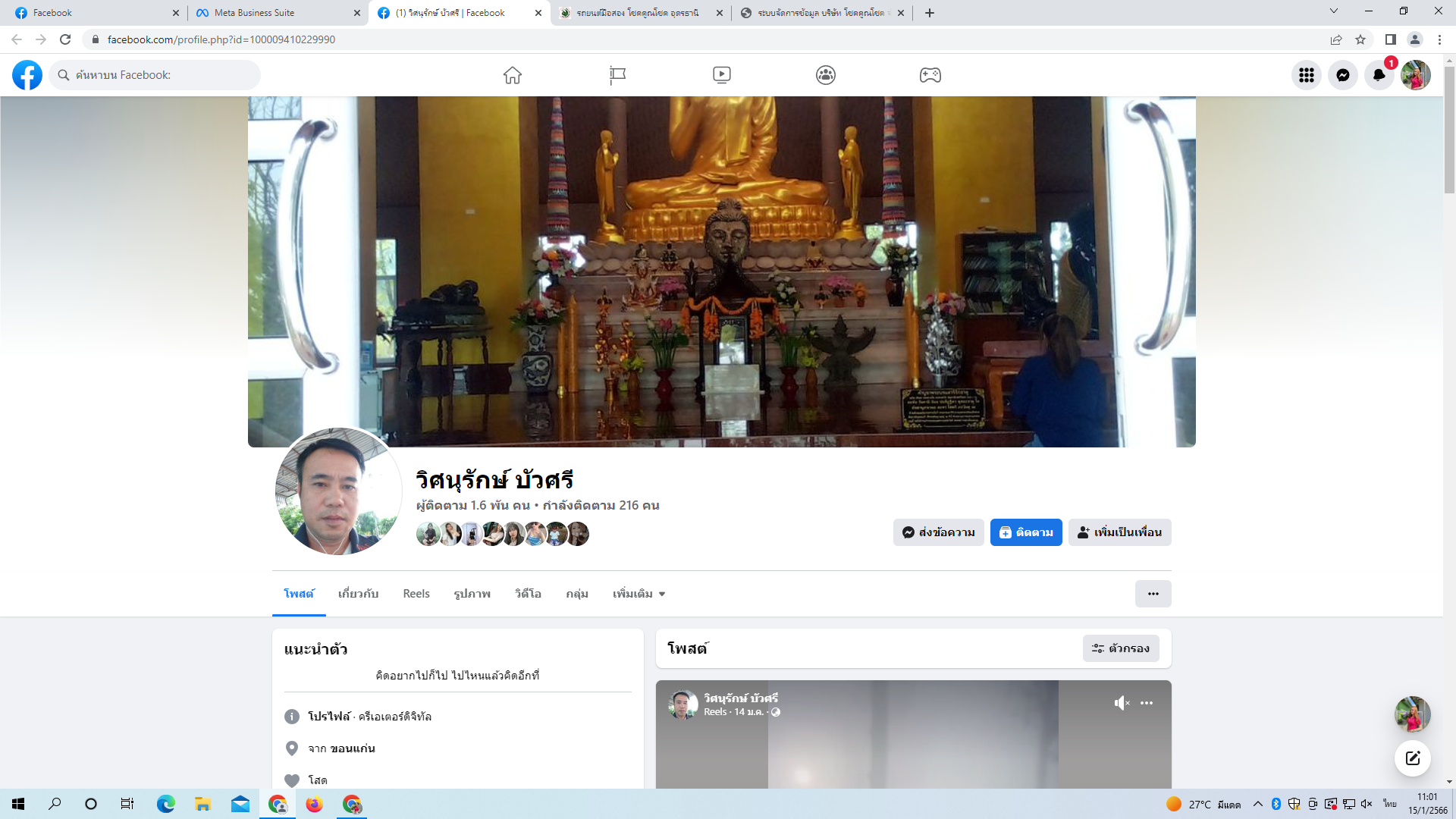
Task: Switch to the Reels tab
Action: pyautogui.click(x=416, y=594)
